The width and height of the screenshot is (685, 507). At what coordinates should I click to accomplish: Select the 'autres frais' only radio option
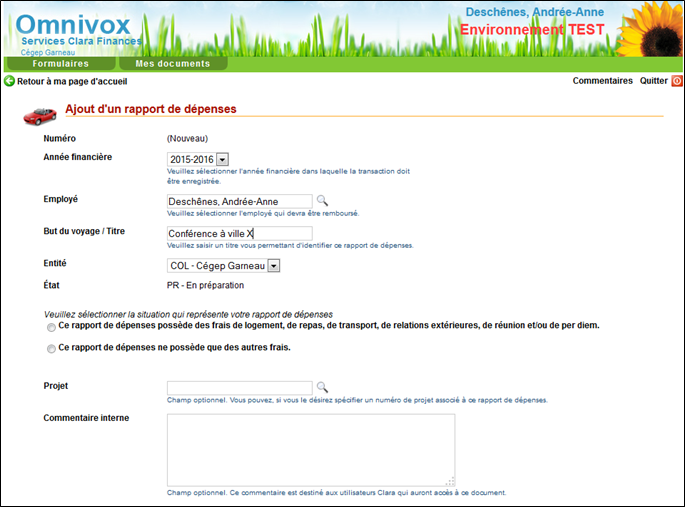51,349
